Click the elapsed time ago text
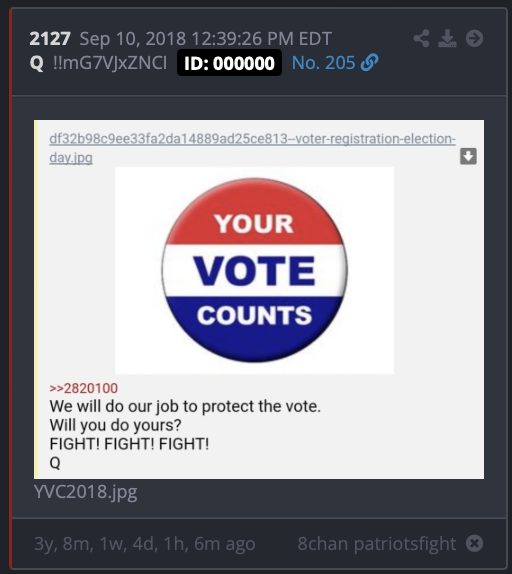512x574 pixels. (x=145, y=544)
